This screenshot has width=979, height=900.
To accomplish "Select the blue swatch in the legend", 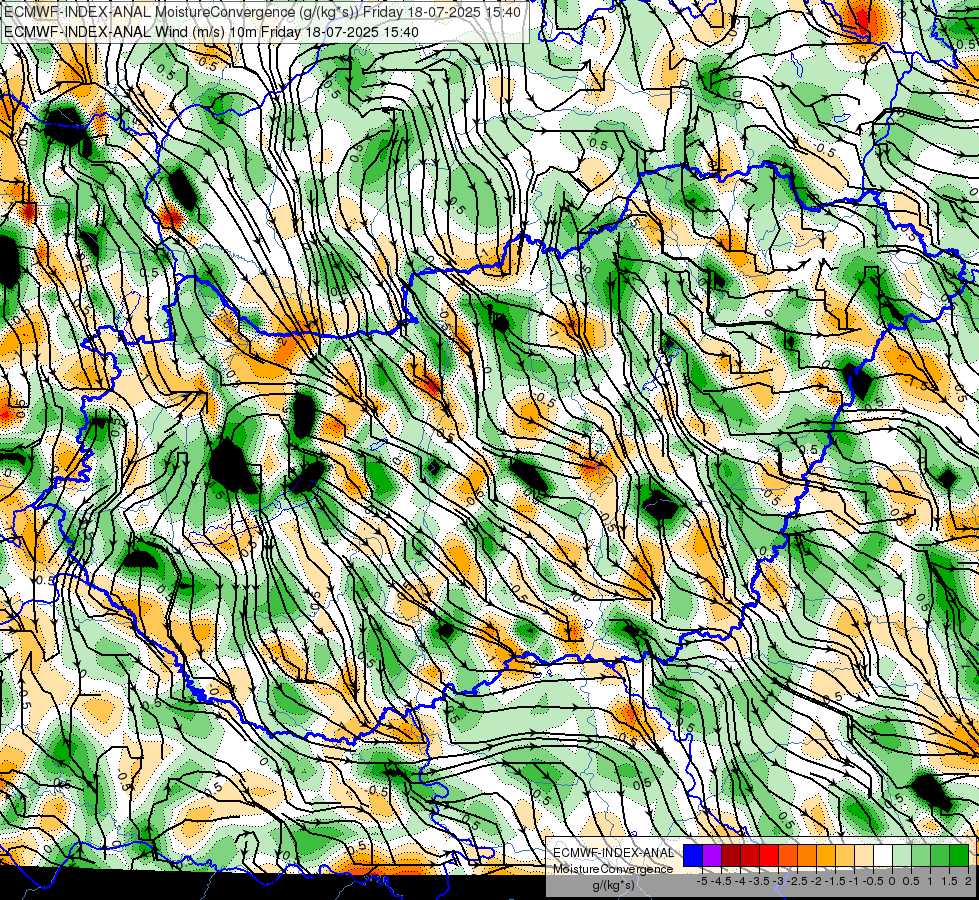I will (x=693, y=856).
